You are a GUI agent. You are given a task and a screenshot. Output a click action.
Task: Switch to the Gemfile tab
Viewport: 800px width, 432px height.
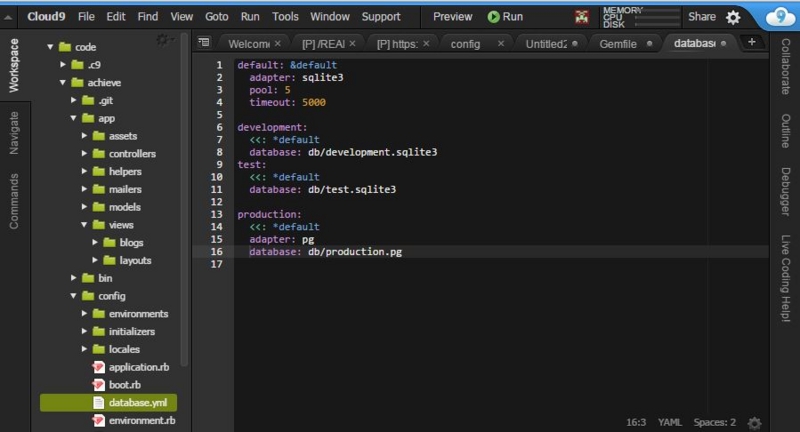(x=618, y=44)
